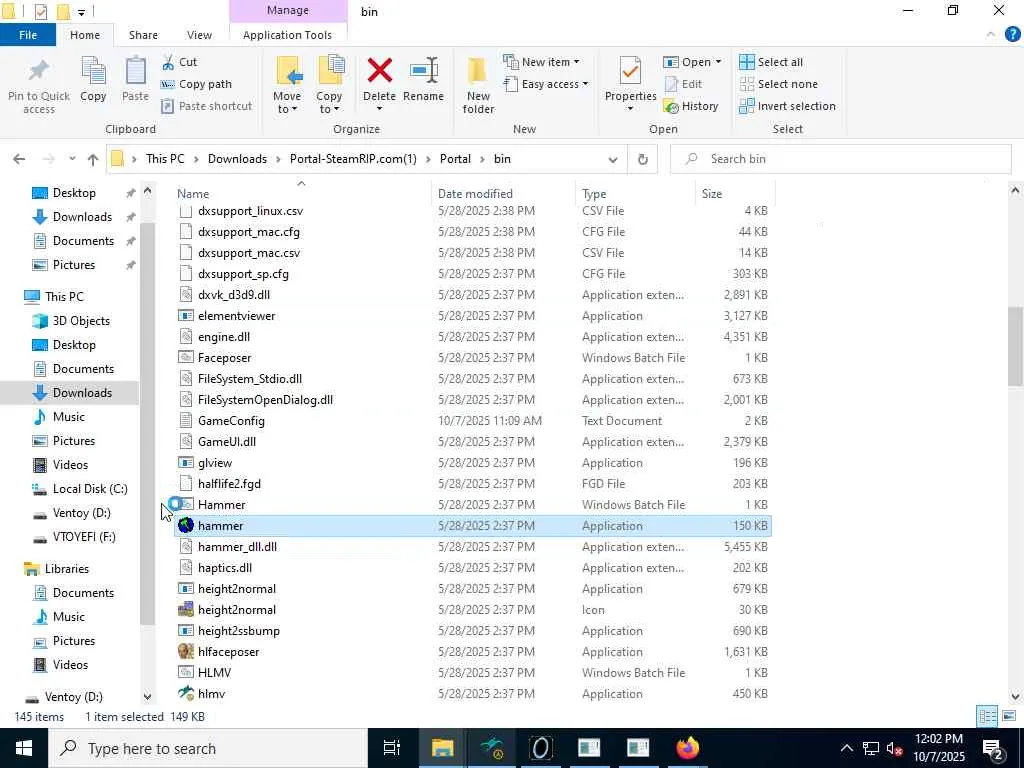Open Local Disk (C:) in sidebar
The image size is (1024, 768).
pos(80,488)
